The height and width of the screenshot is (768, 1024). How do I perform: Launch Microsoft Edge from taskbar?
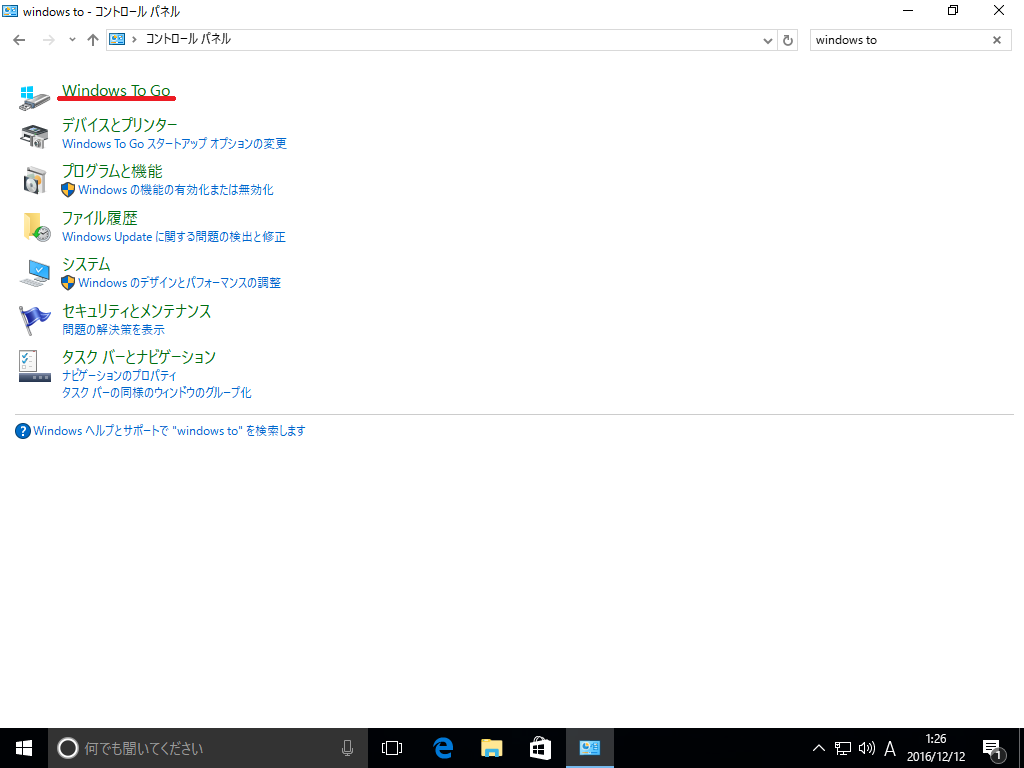443,748
